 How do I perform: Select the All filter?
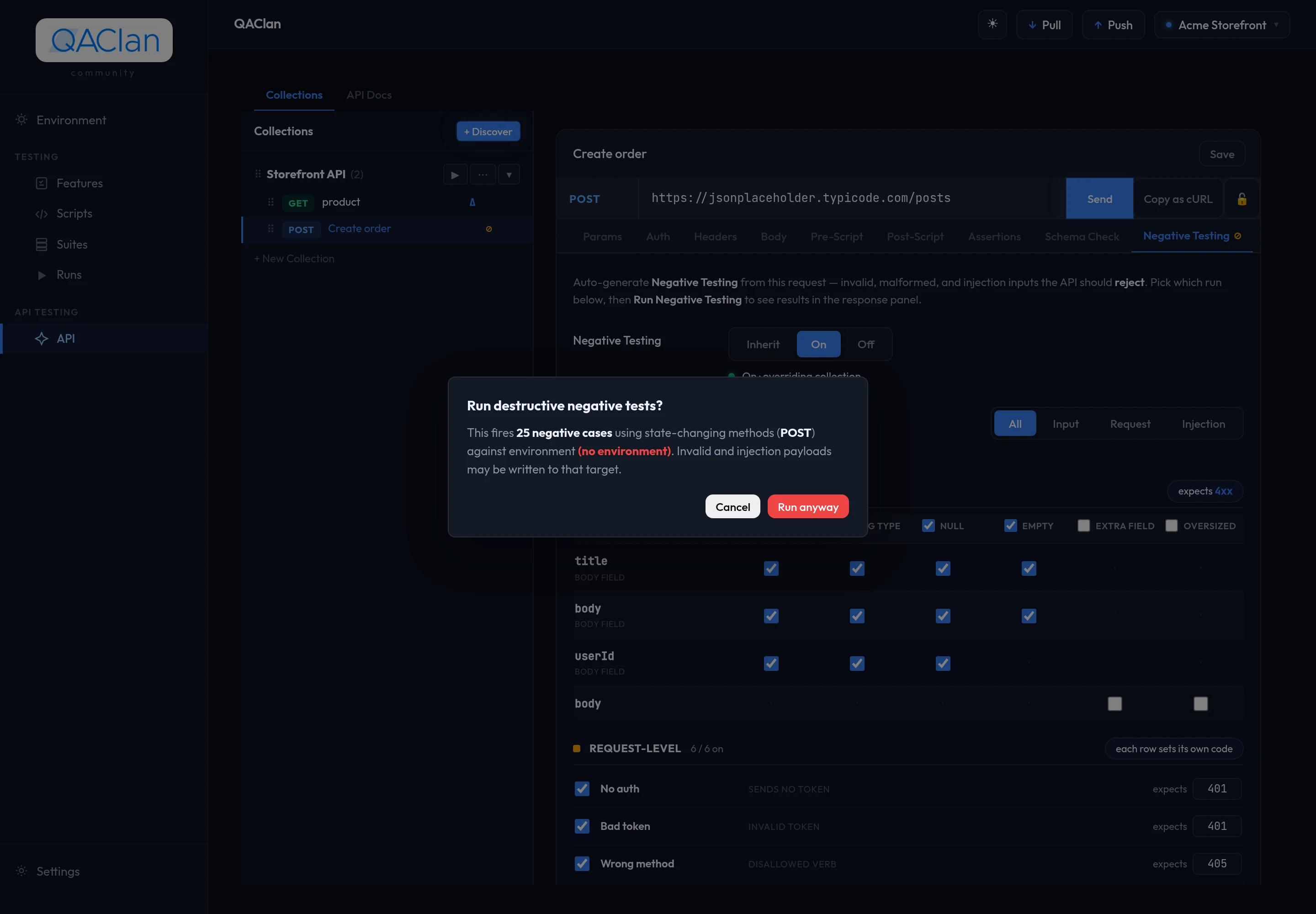pyautogui.click(x=1015, y=424)
